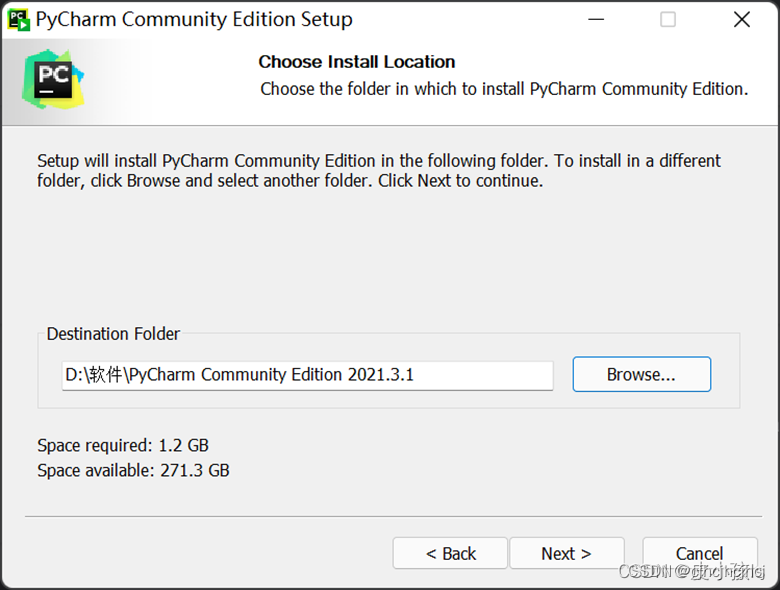This screenshot has width=780, height=590.
Task: Click the PyCharm PC logo in header
Action: [x=53, y=80]
